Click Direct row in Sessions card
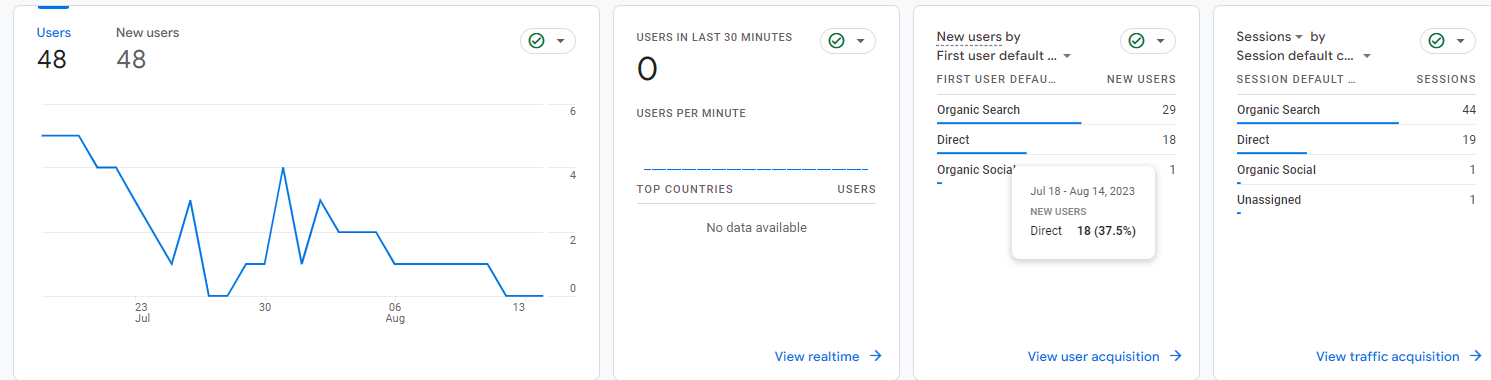The image size is (1491, 380). [1356, 140]
